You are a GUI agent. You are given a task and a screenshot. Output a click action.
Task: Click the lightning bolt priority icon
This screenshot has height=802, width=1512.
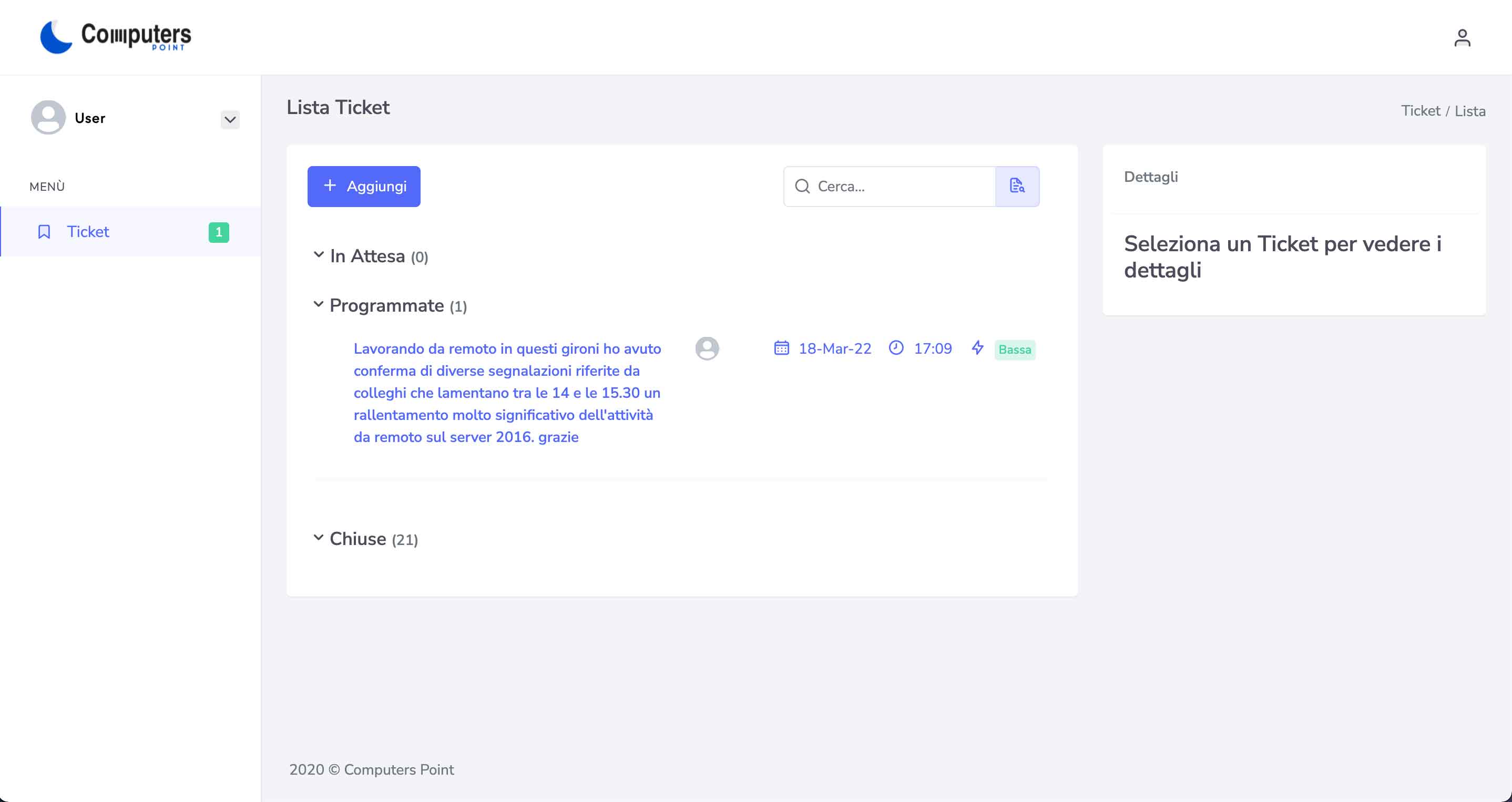[977, 348]
